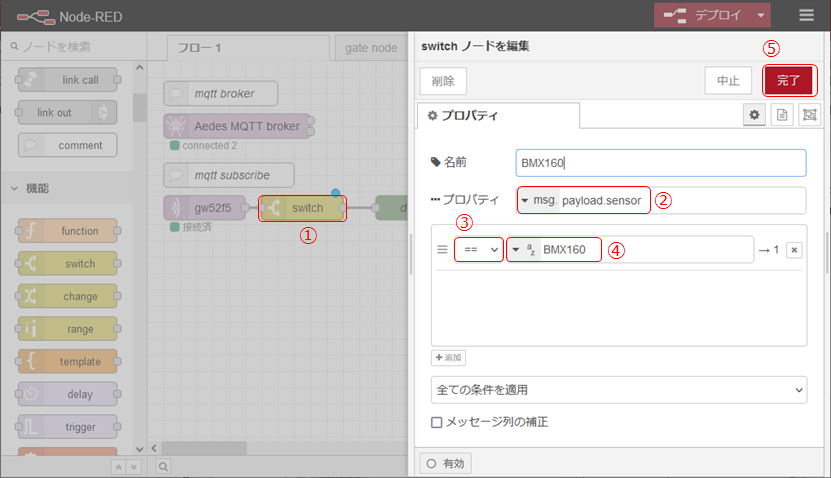Click the 名前 name input field

click(x=661, y=162)
